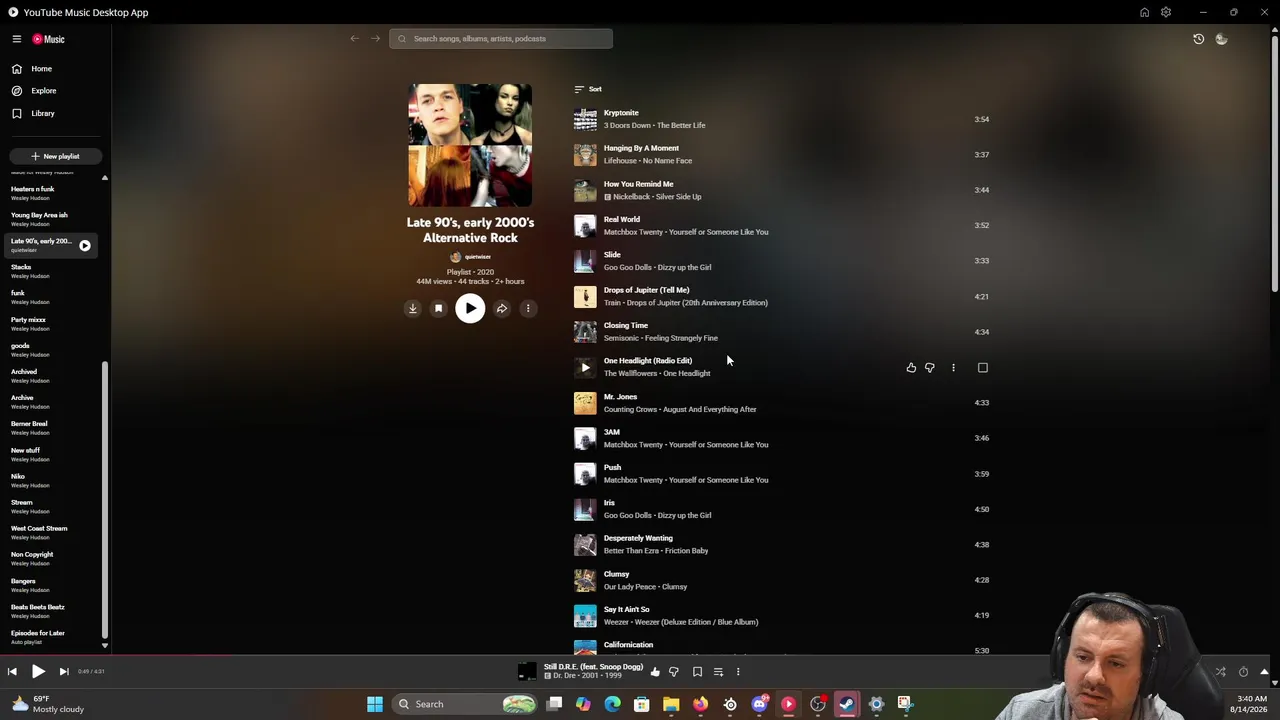Check the One Headlight selection box
Image resolution: width=1280 pixels, height=720 pixels.
click(x=983, y=368)
